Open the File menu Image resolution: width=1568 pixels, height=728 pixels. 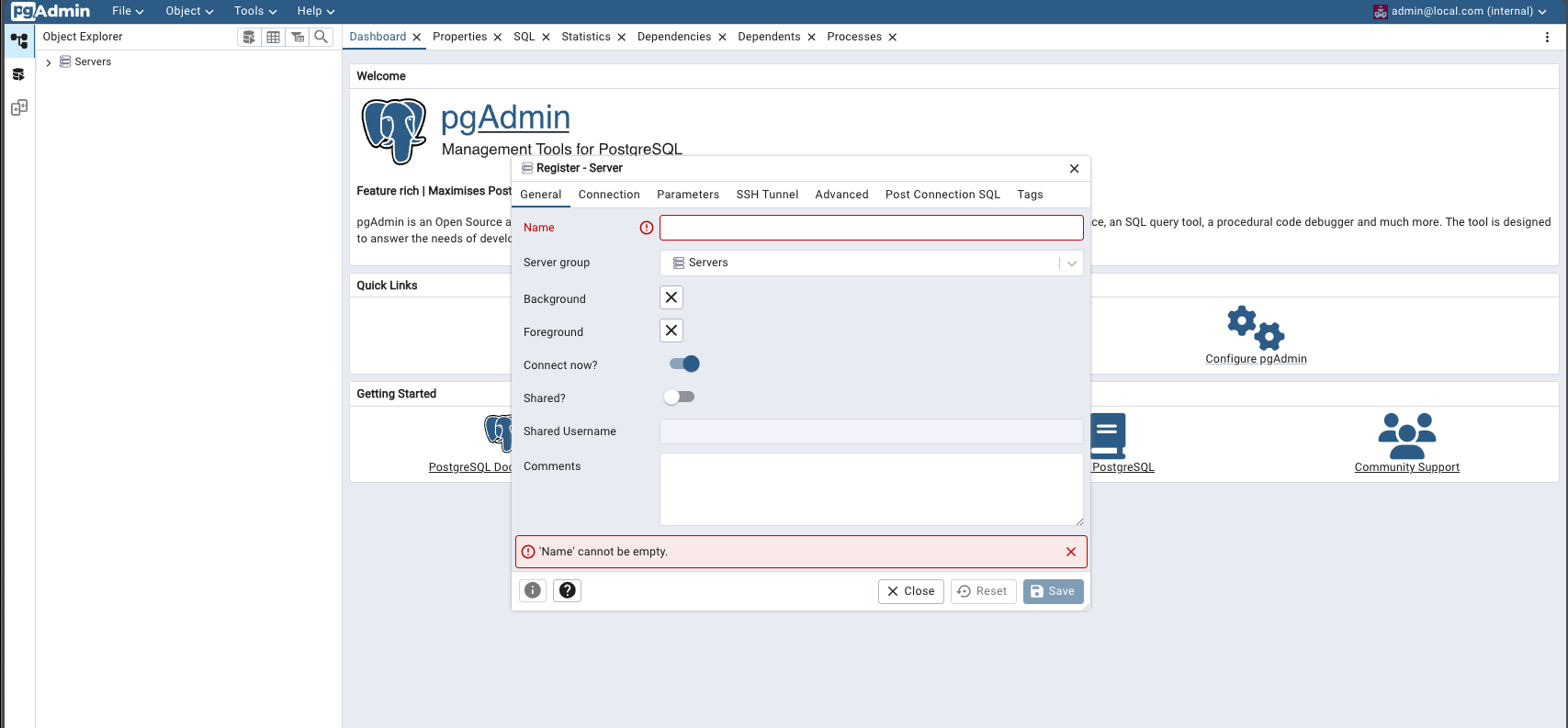[x=128, y=11]
